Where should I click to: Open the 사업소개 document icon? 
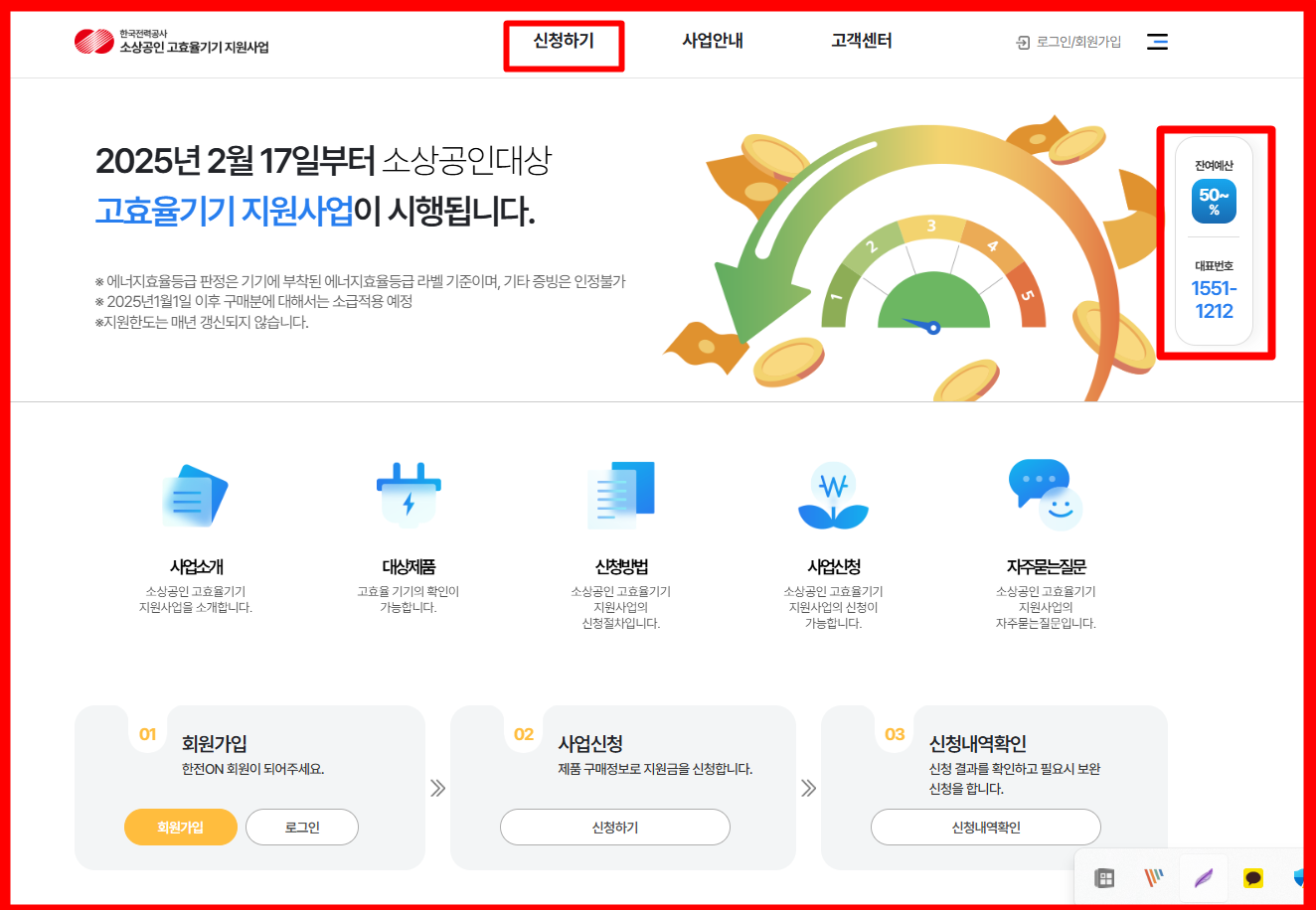[x=196, y=496]
